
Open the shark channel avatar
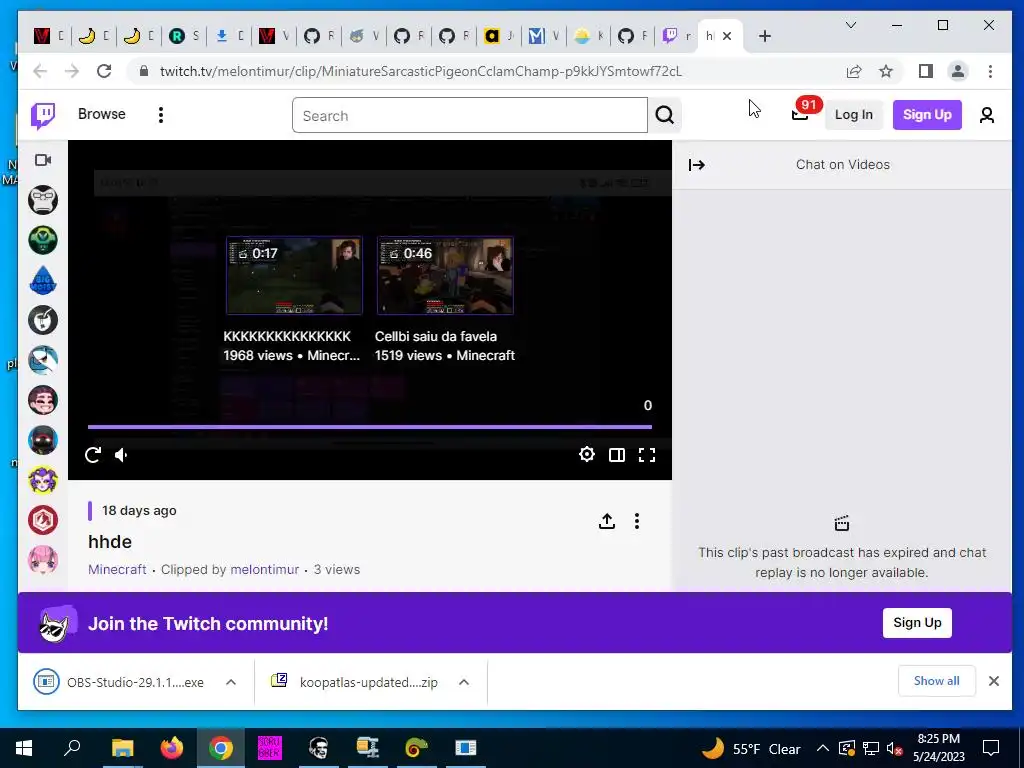[43, 360]
